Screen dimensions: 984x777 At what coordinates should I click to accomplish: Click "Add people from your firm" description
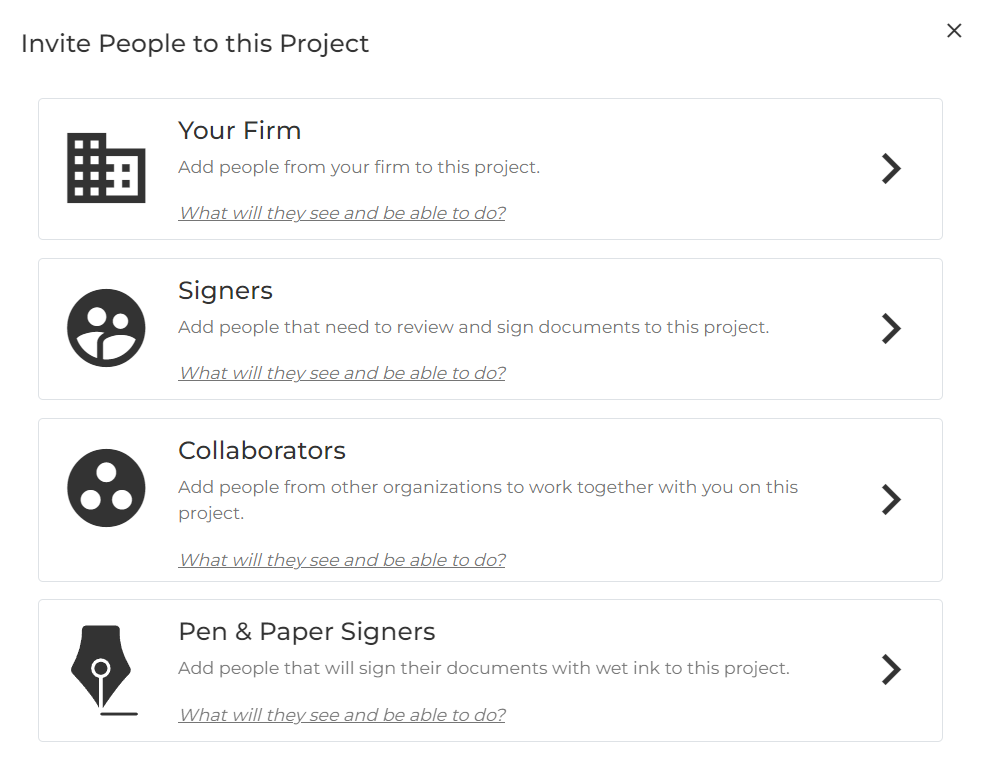(359, 168)
